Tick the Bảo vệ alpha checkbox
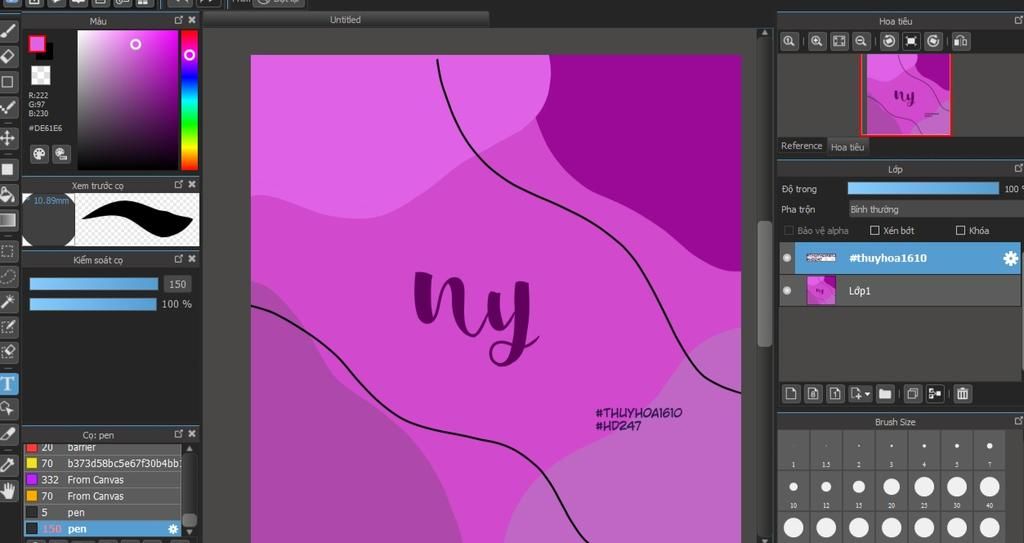This screenshot has width=1024, height=543. point(788,230)
